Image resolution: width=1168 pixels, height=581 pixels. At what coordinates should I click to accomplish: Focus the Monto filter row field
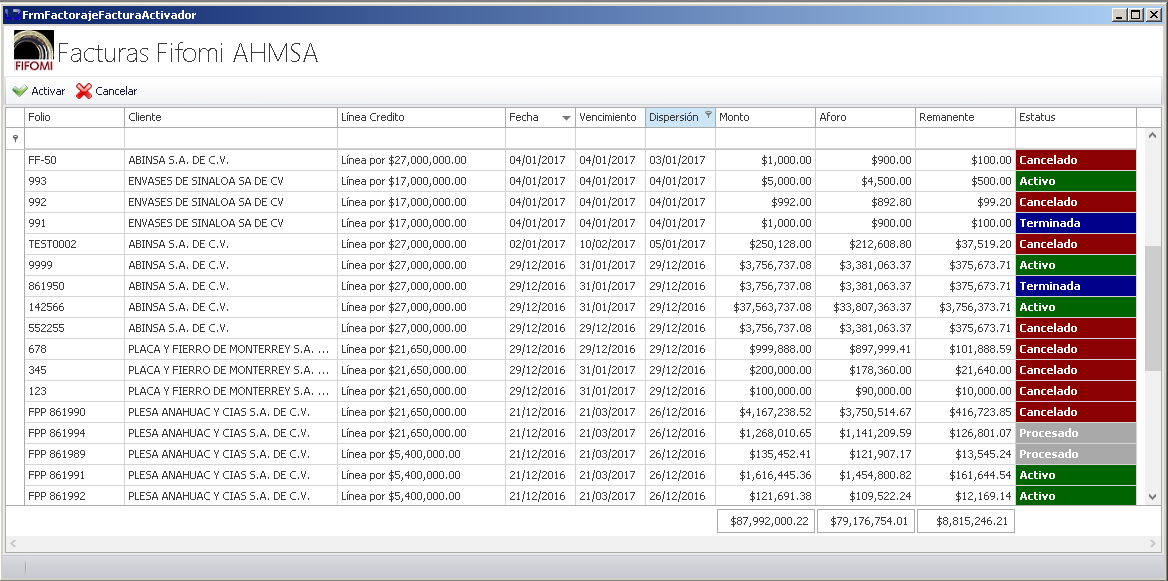[765, 139]
